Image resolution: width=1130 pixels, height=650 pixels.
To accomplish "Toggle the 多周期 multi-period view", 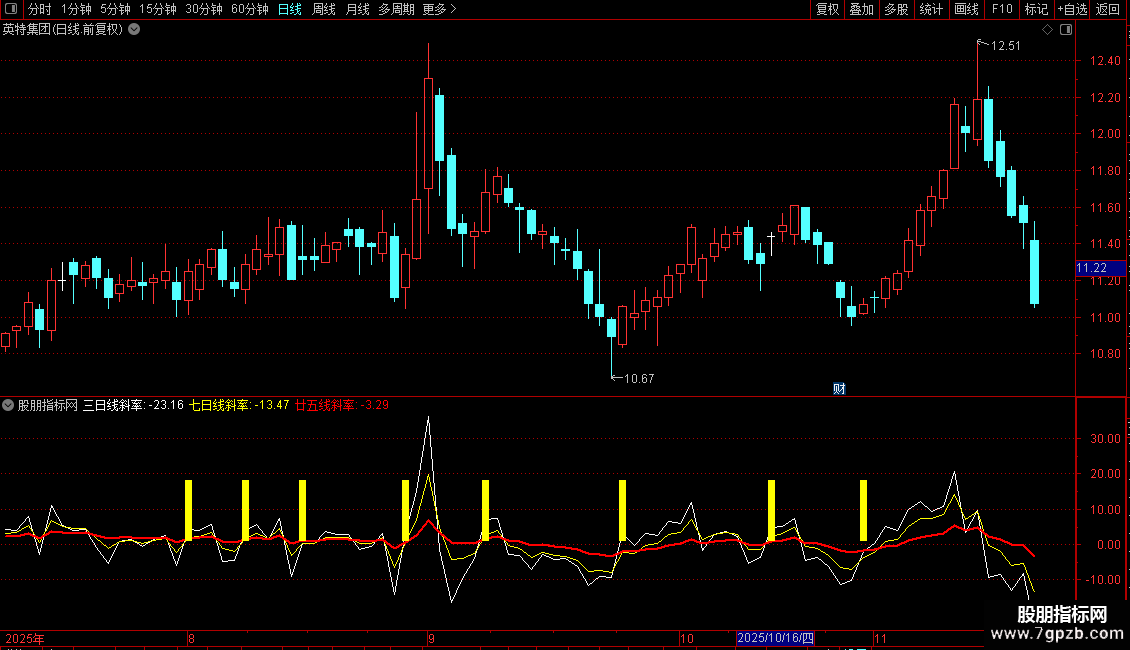I will [396, 9].
